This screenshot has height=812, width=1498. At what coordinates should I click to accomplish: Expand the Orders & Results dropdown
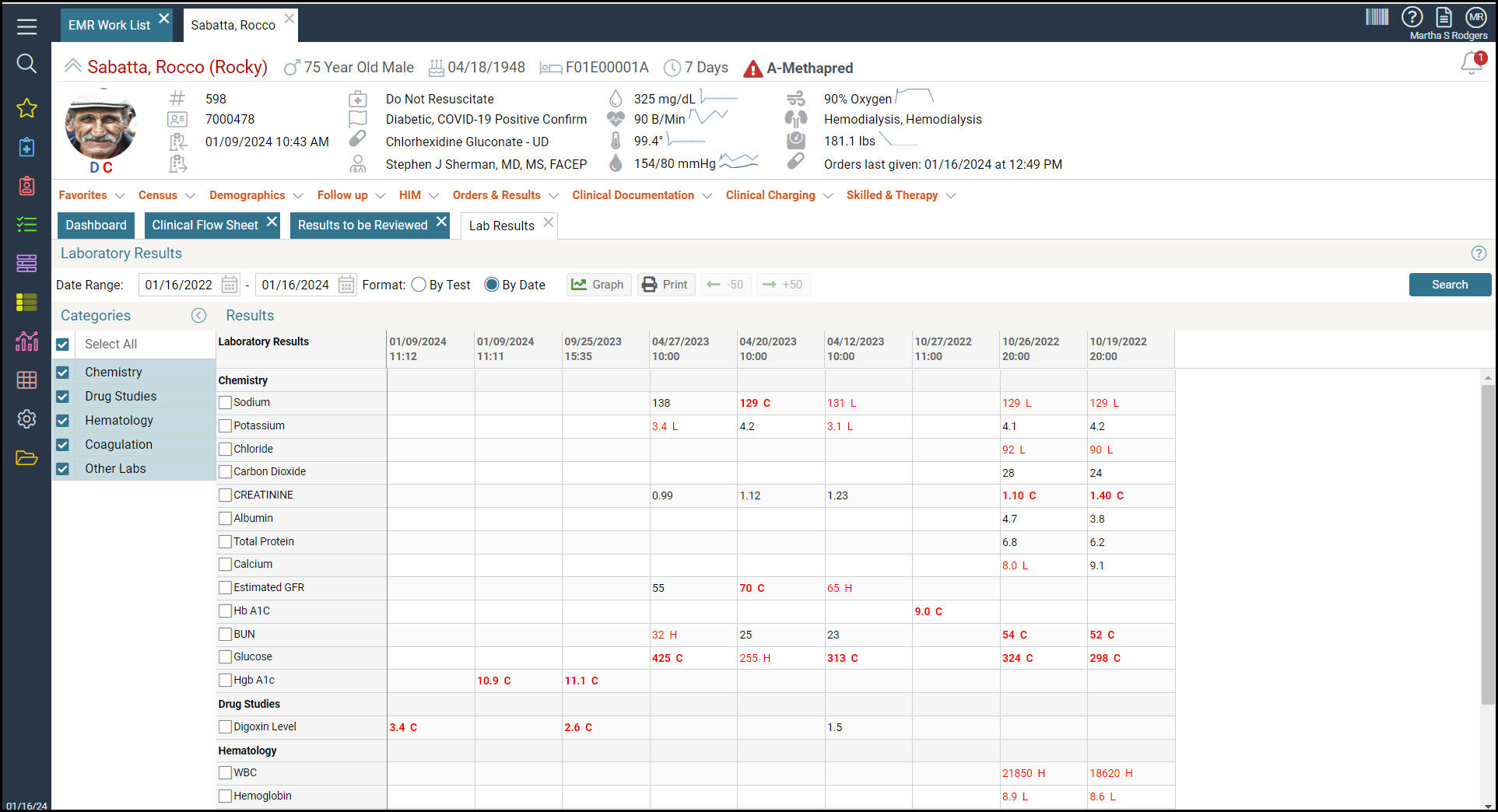click(x=504, y=195)
